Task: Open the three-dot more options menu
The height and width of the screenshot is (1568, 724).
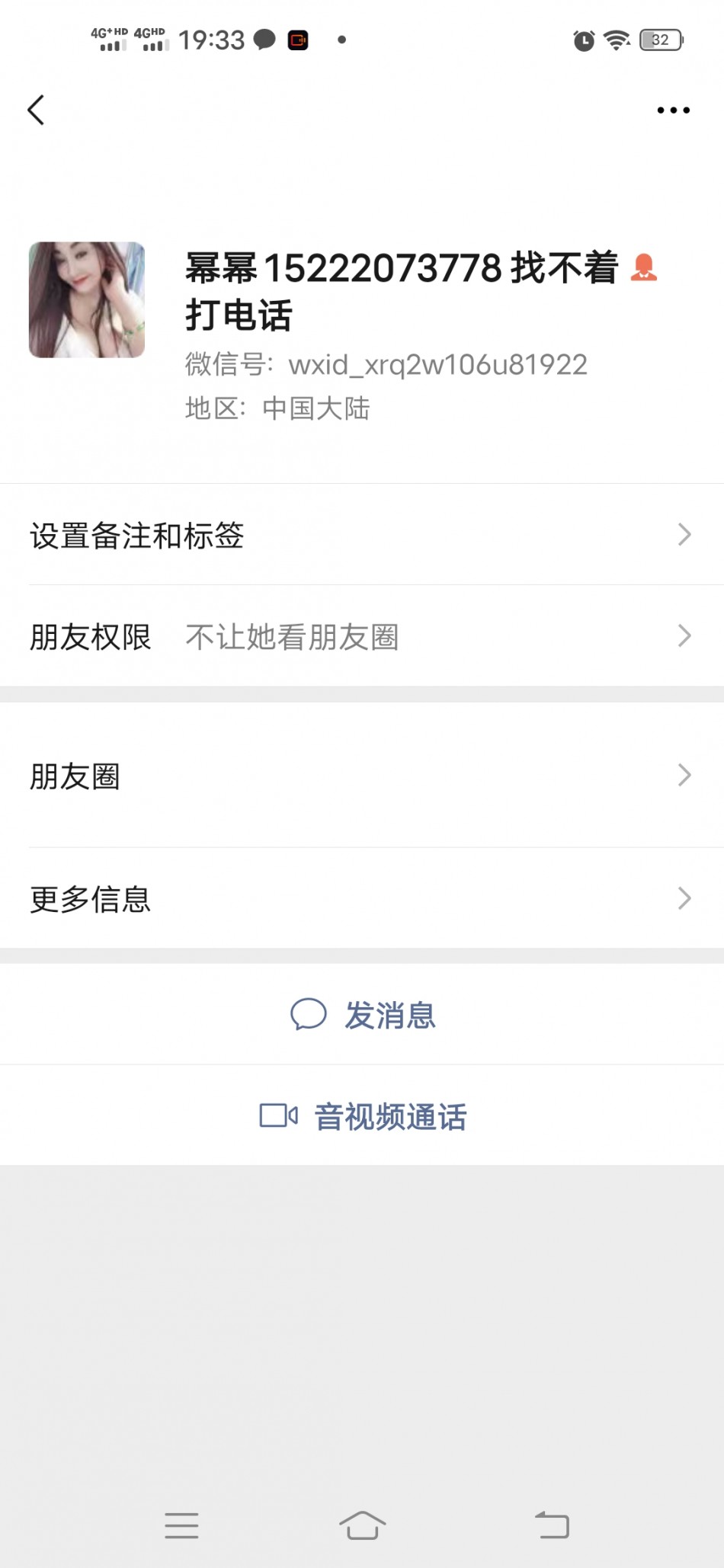Action: tap(673, 110)
